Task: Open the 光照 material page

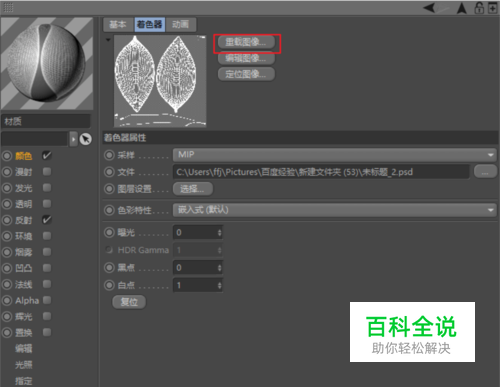Action: (23, 365)
